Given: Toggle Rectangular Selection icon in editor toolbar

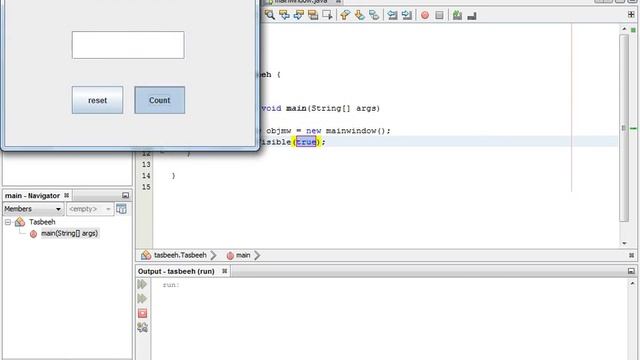Looking at the screenshot, I should click(x=327, y=15).
